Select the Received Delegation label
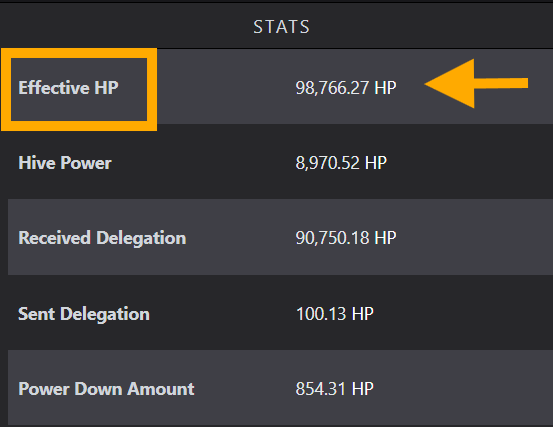 click(x=102, y=238)
